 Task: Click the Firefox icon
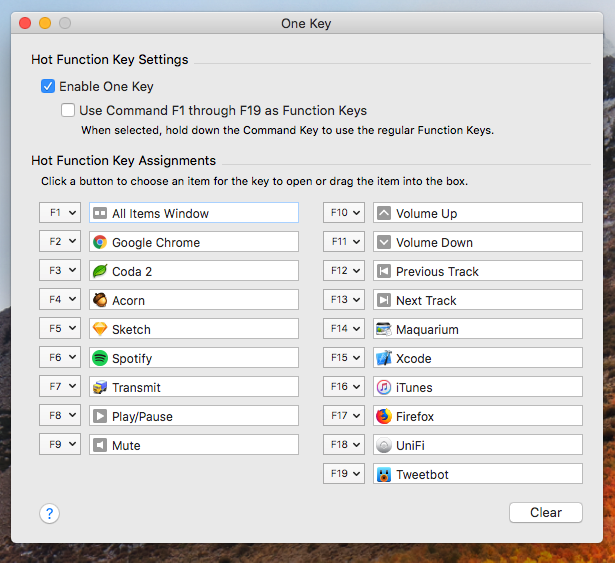click(x=384, y=416)
